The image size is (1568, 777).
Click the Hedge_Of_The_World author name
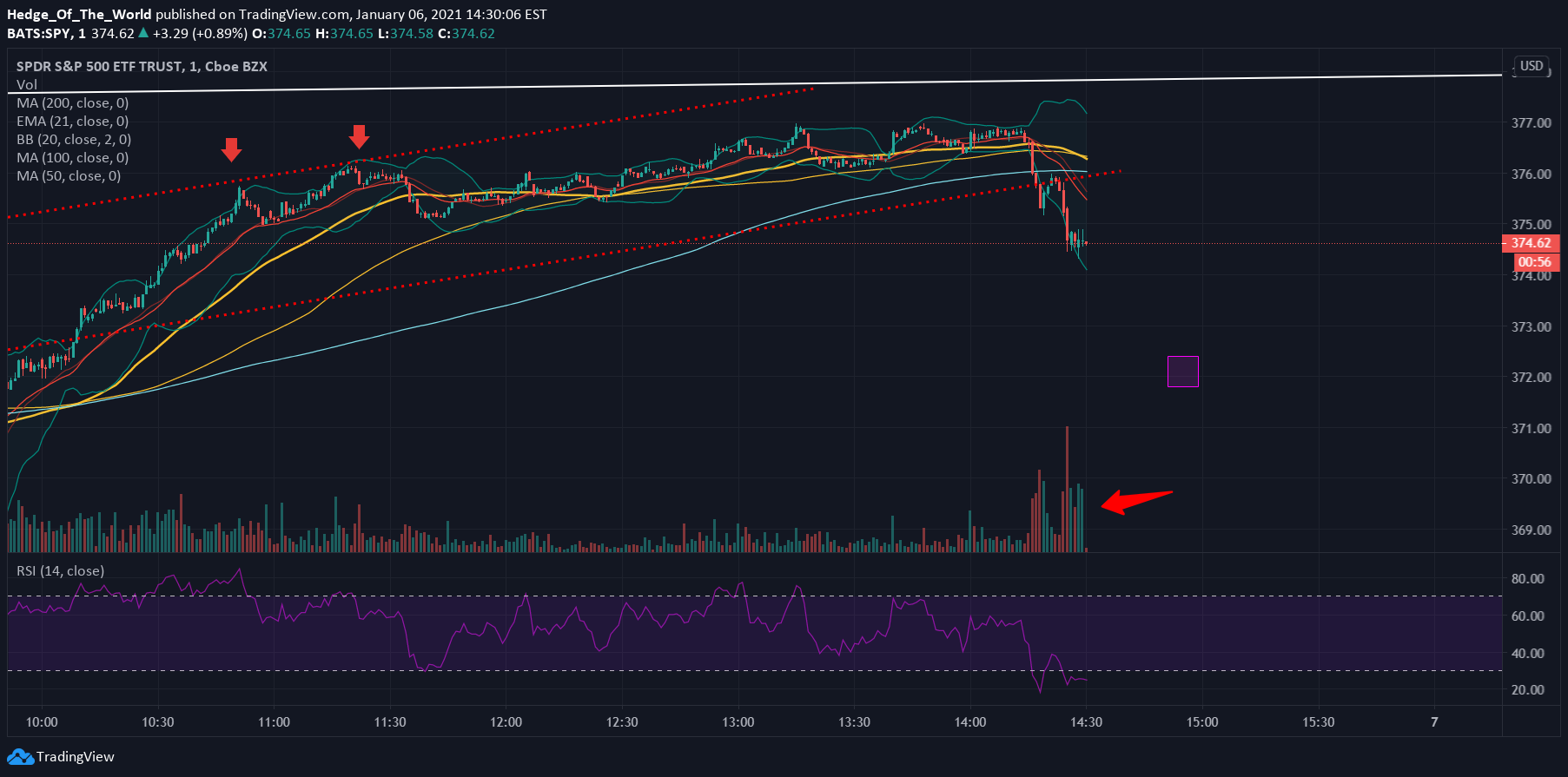click(x=79, y=15)
